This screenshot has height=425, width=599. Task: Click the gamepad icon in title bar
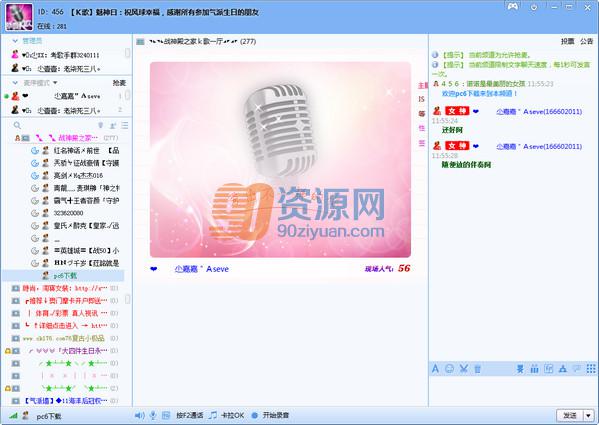pyautogui.click(x=513, y=6)
